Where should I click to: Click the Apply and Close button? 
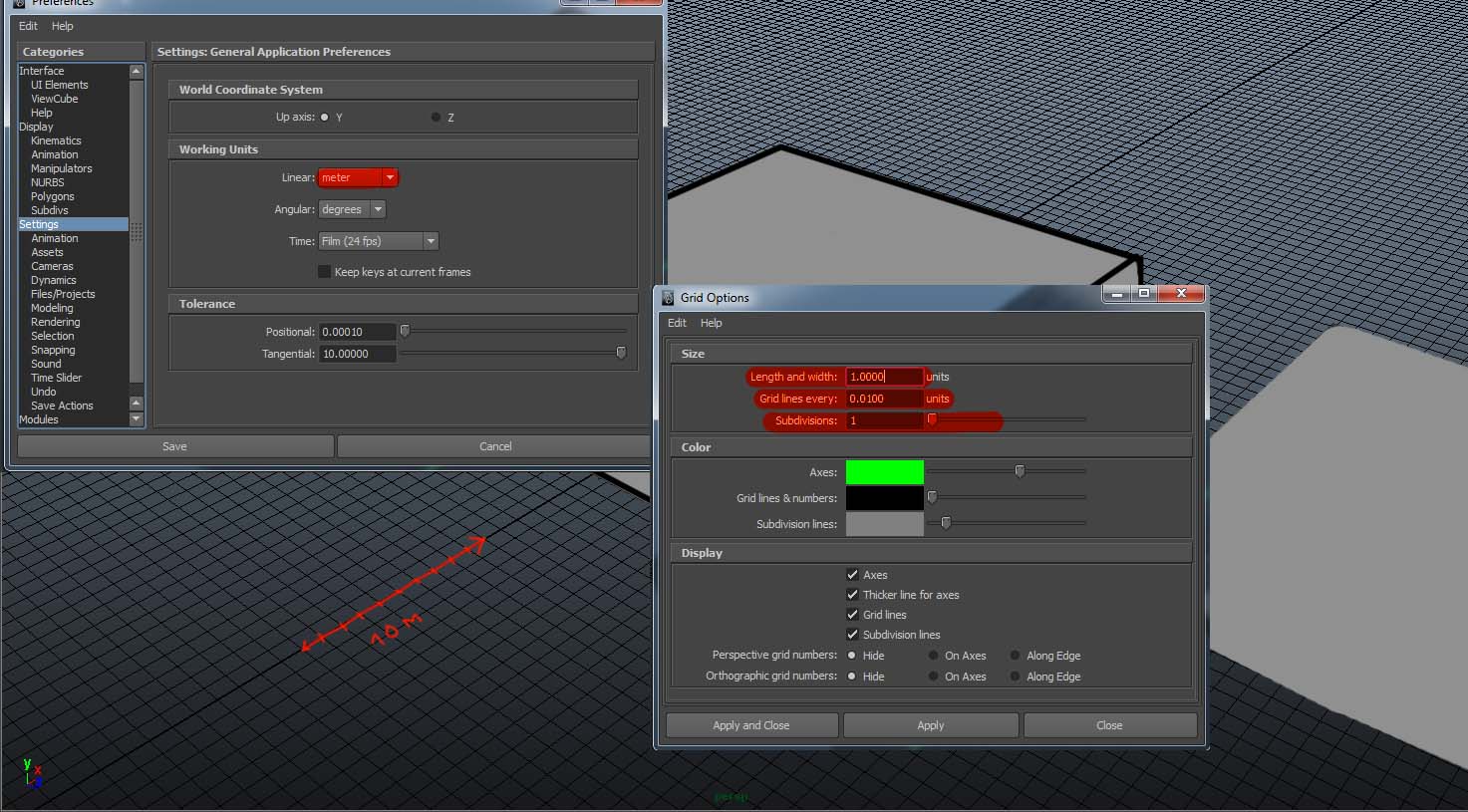[750, 724]
